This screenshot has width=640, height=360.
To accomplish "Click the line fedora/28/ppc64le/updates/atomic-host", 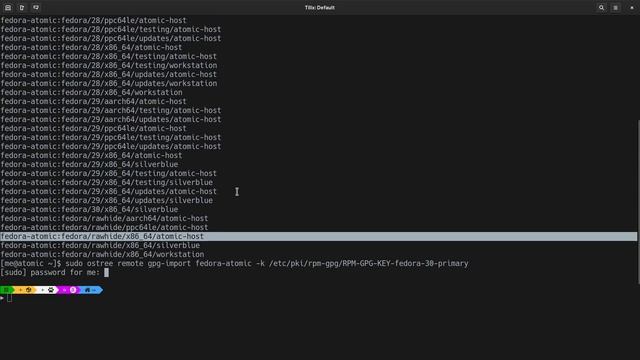I will pyautogui.click(x=111, y=38).
